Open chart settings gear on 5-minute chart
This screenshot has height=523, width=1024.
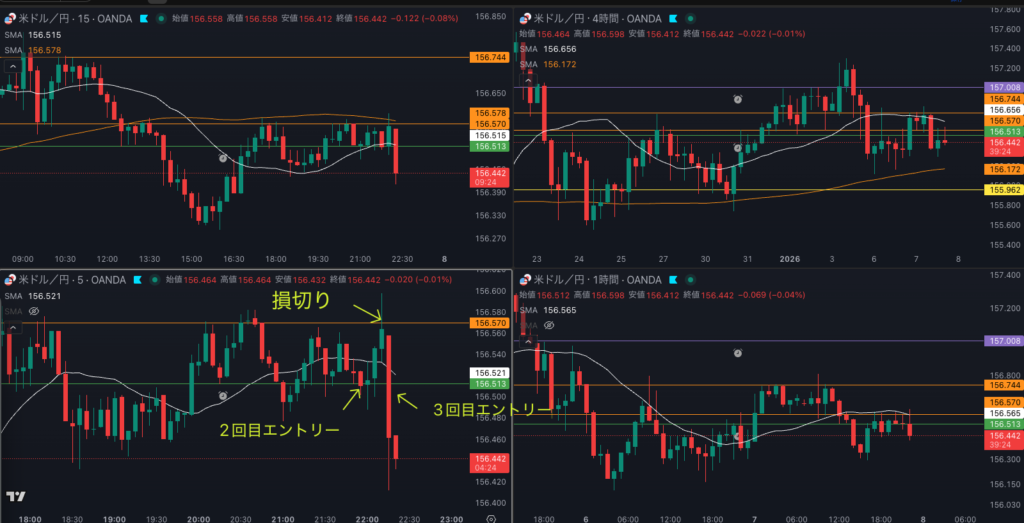click(x=490, y=520)
